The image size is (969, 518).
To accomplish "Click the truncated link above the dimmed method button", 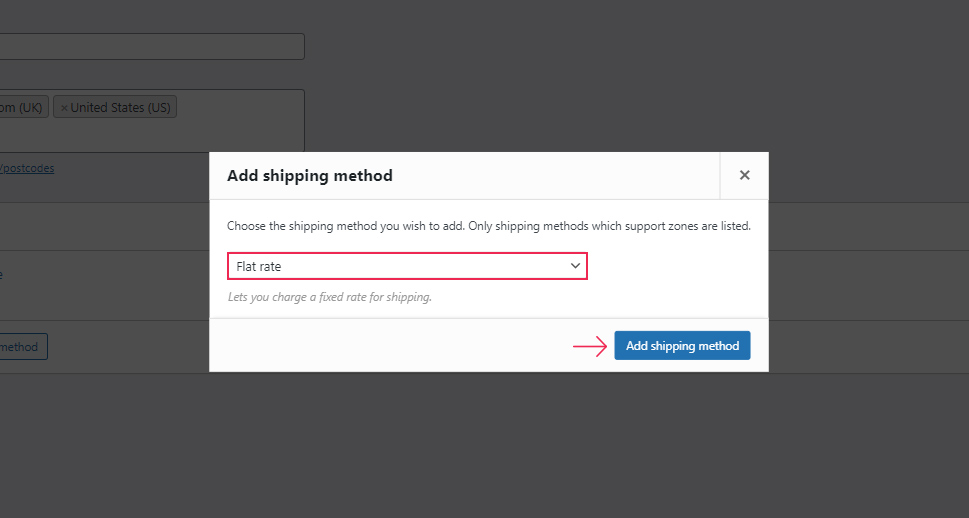I will pyautogui.click(x=1, y=274).
